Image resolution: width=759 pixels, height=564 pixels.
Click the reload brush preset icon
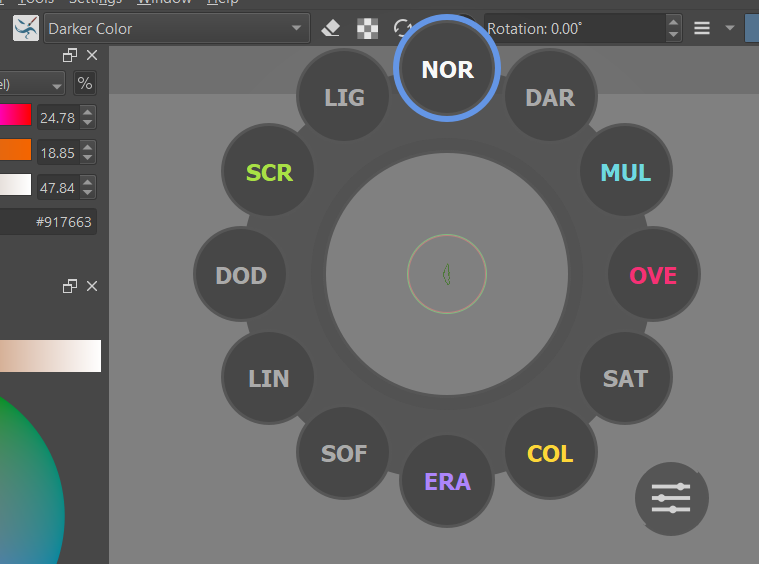(x=402, y=28)
